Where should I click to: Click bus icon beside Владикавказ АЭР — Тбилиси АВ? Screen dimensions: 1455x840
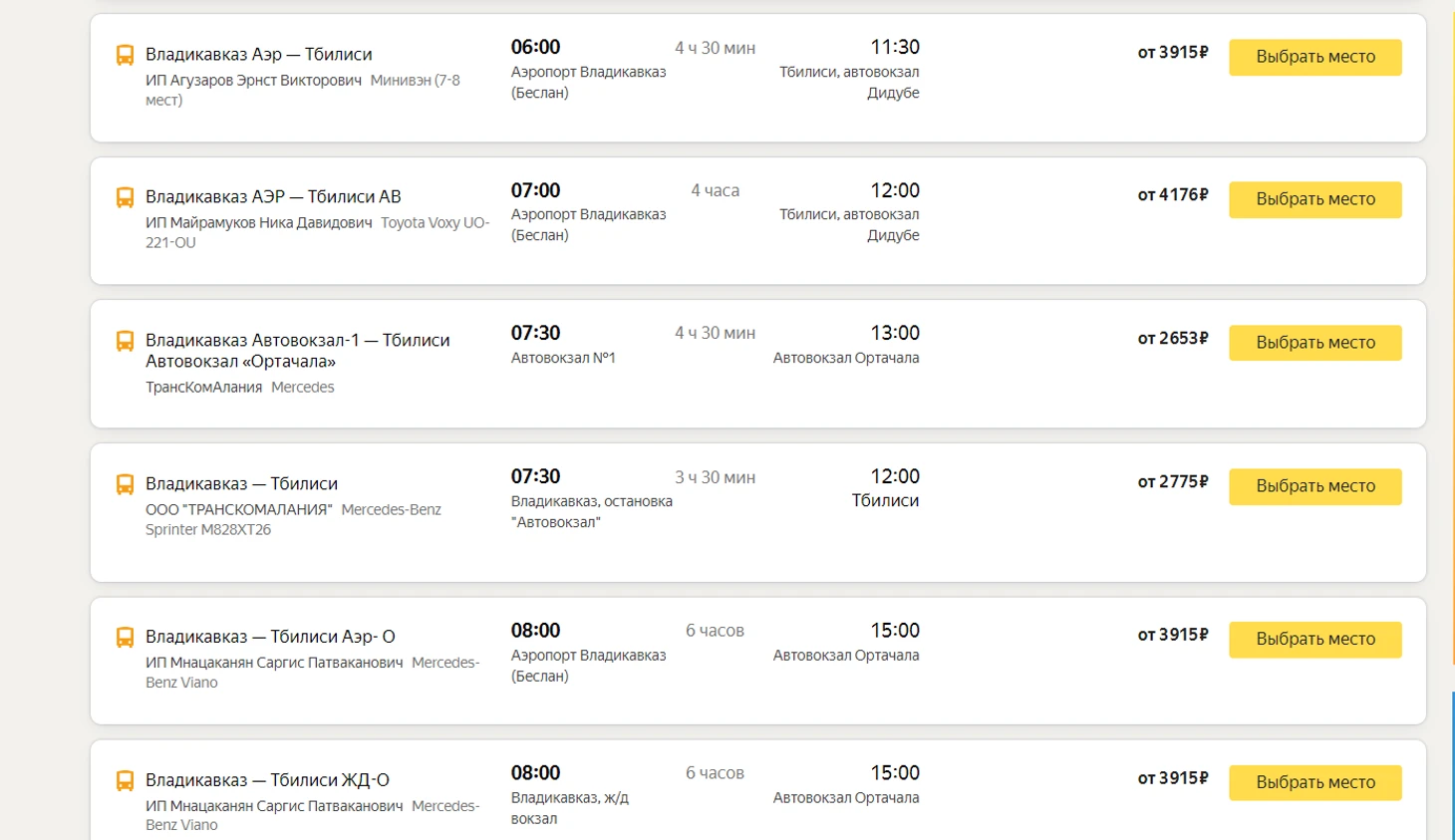125,197
